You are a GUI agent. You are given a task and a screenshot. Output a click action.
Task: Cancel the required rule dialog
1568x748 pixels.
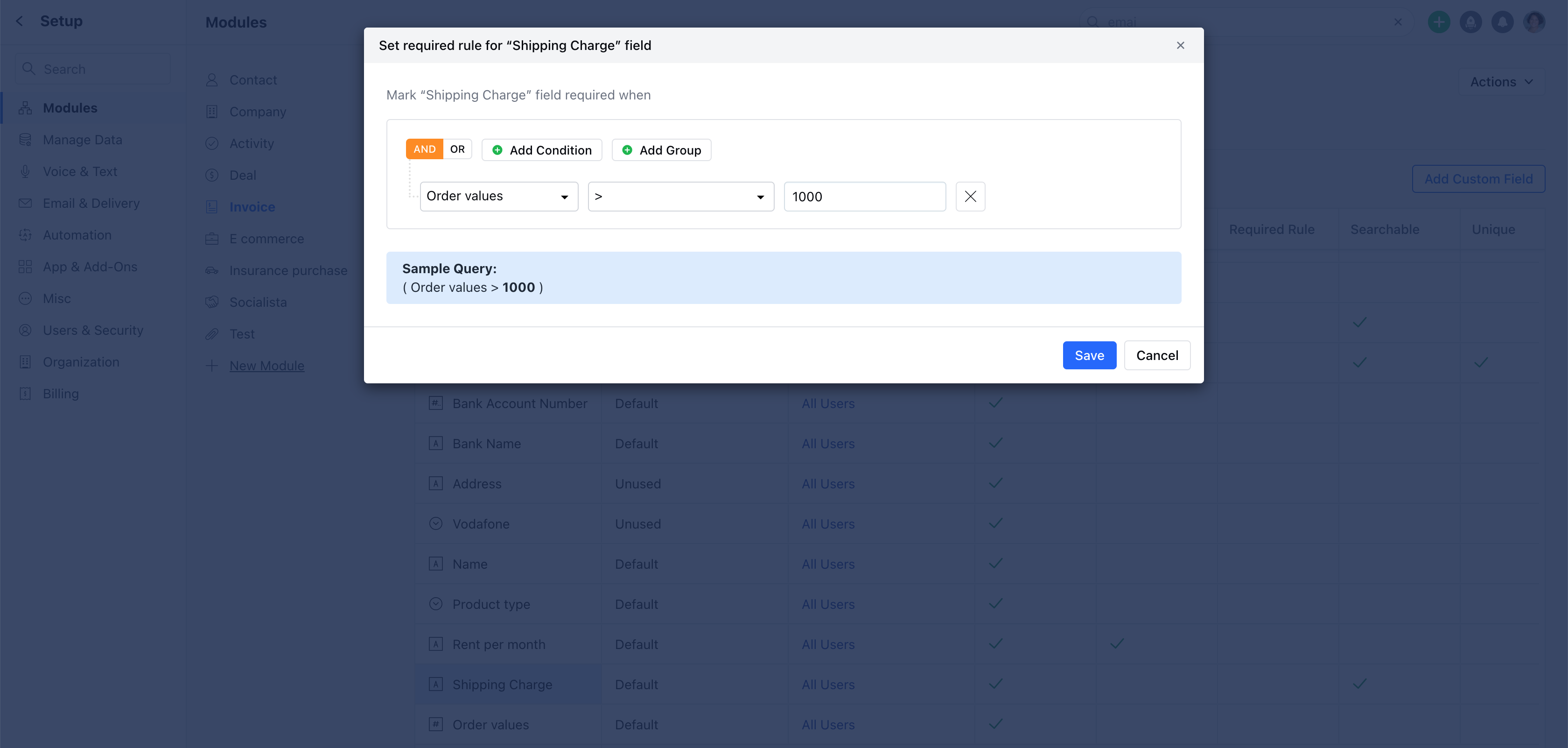pyautogui.click(x=1156, y=355)
